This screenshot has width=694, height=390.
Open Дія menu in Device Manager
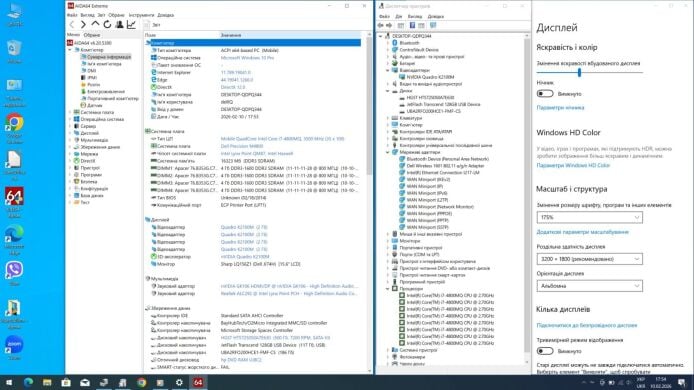(x=398, y=16)
